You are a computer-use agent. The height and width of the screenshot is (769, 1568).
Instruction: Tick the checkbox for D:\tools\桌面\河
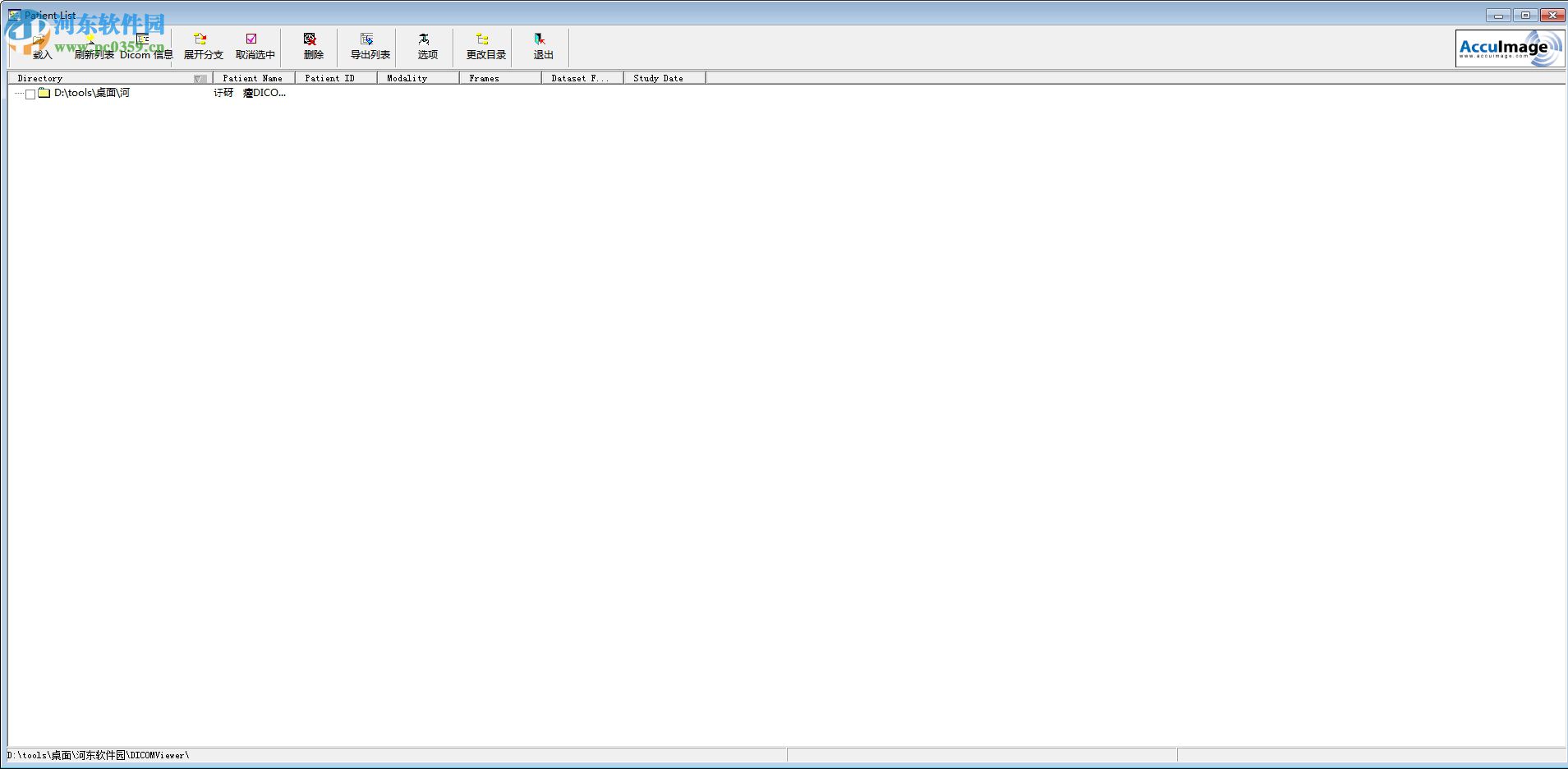[30, 94]
